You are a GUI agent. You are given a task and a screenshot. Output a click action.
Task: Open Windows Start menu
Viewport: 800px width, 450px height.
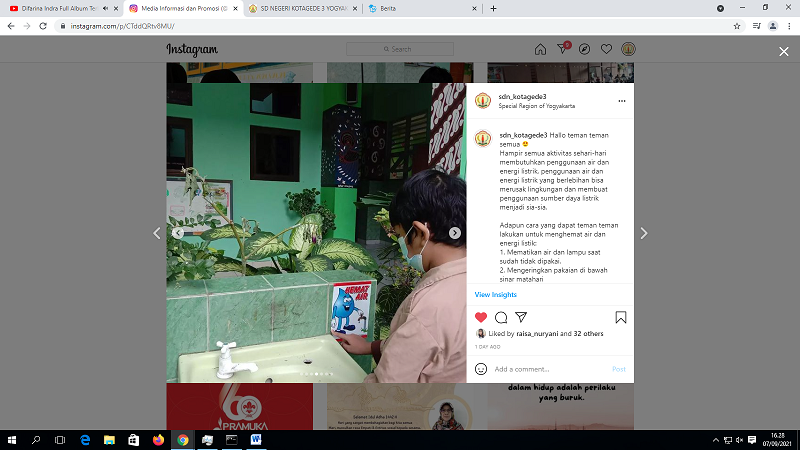[x=11, y=440]
